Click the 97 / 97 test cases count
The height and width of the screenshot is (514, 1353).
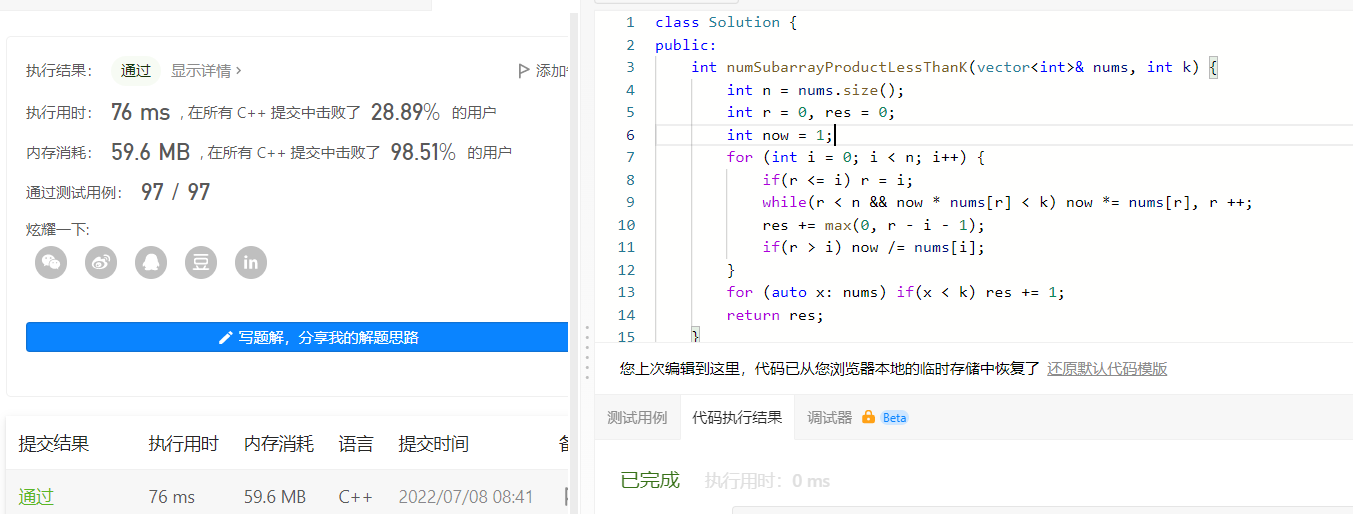click(x=176, y=192)
